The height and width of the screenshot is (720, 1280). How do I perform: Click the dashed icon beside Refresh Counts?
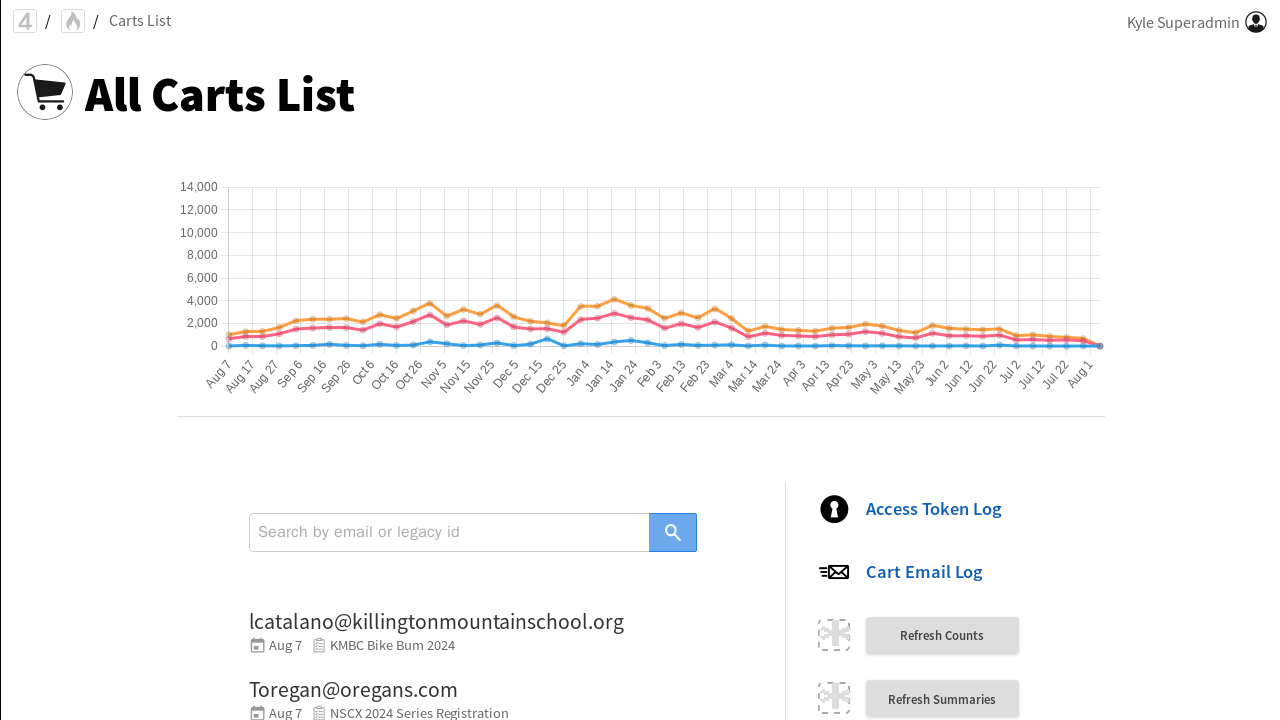click(834, 635)
